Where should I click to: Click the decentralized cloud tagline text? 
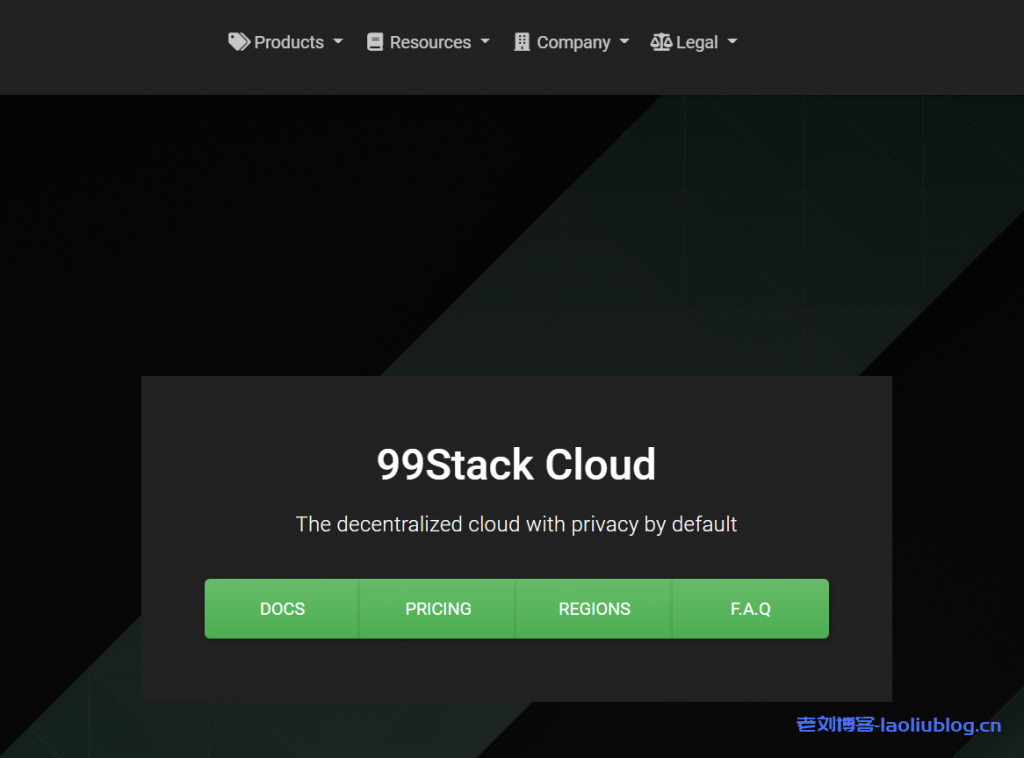(x=516, y=524)
